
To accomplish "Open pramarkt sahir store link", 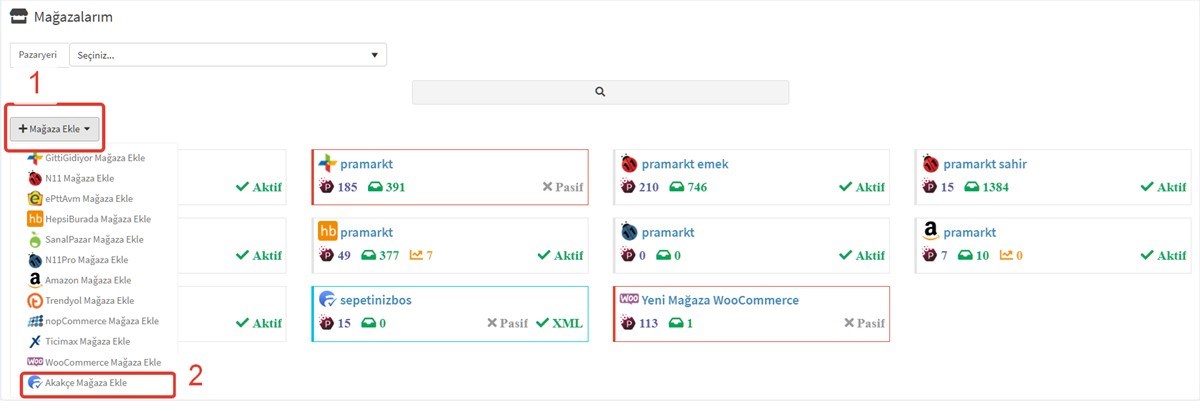I will pos(985,164).
